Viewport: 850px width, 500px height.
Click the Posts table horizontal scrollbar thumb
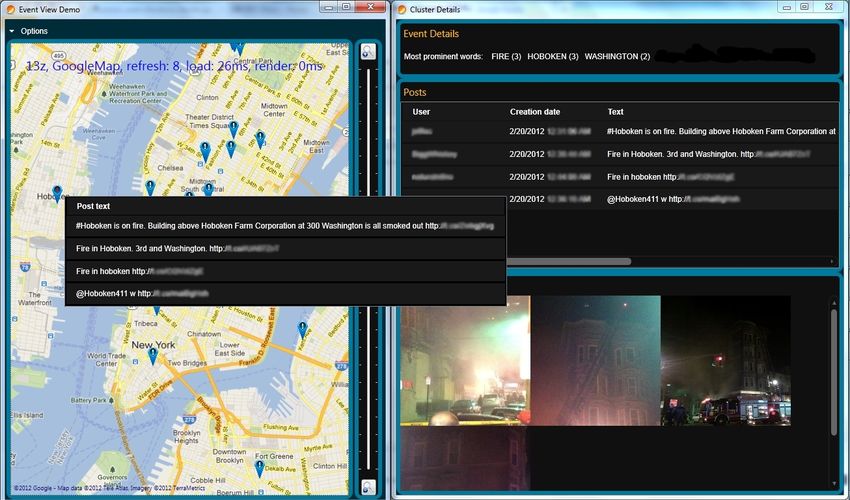point(569,261)
